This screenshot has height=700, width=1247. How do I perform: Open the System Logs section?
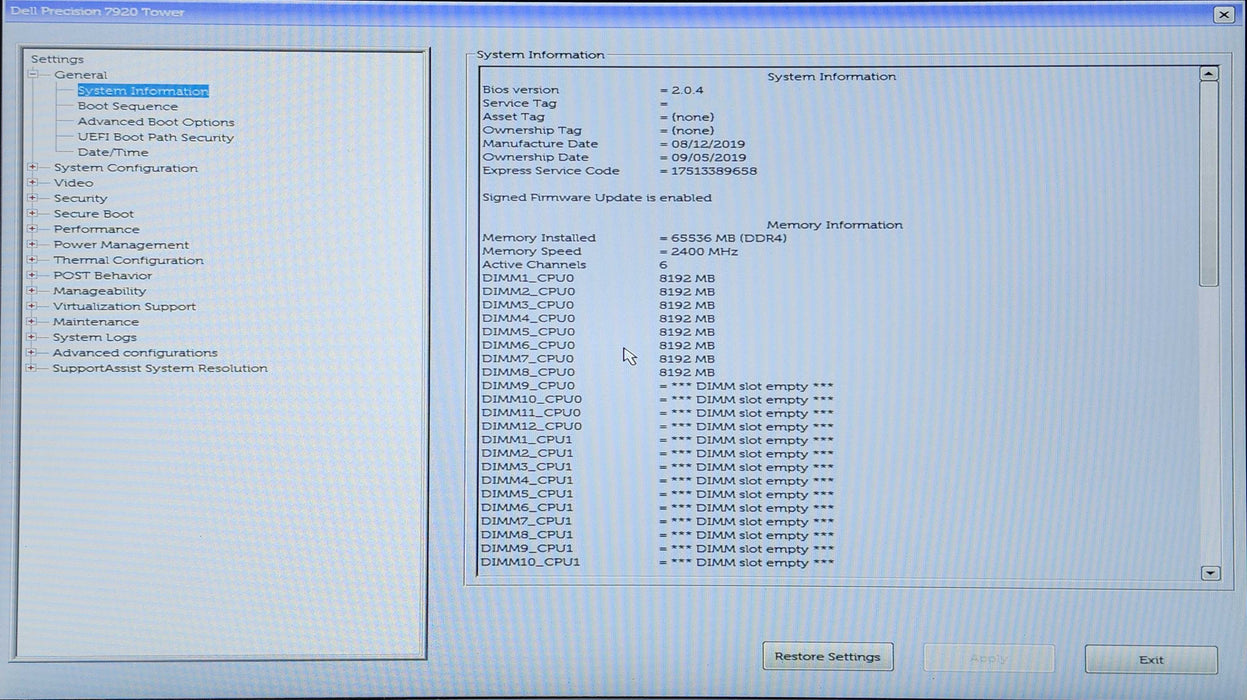pyautogui.click(x=94, y=337)
